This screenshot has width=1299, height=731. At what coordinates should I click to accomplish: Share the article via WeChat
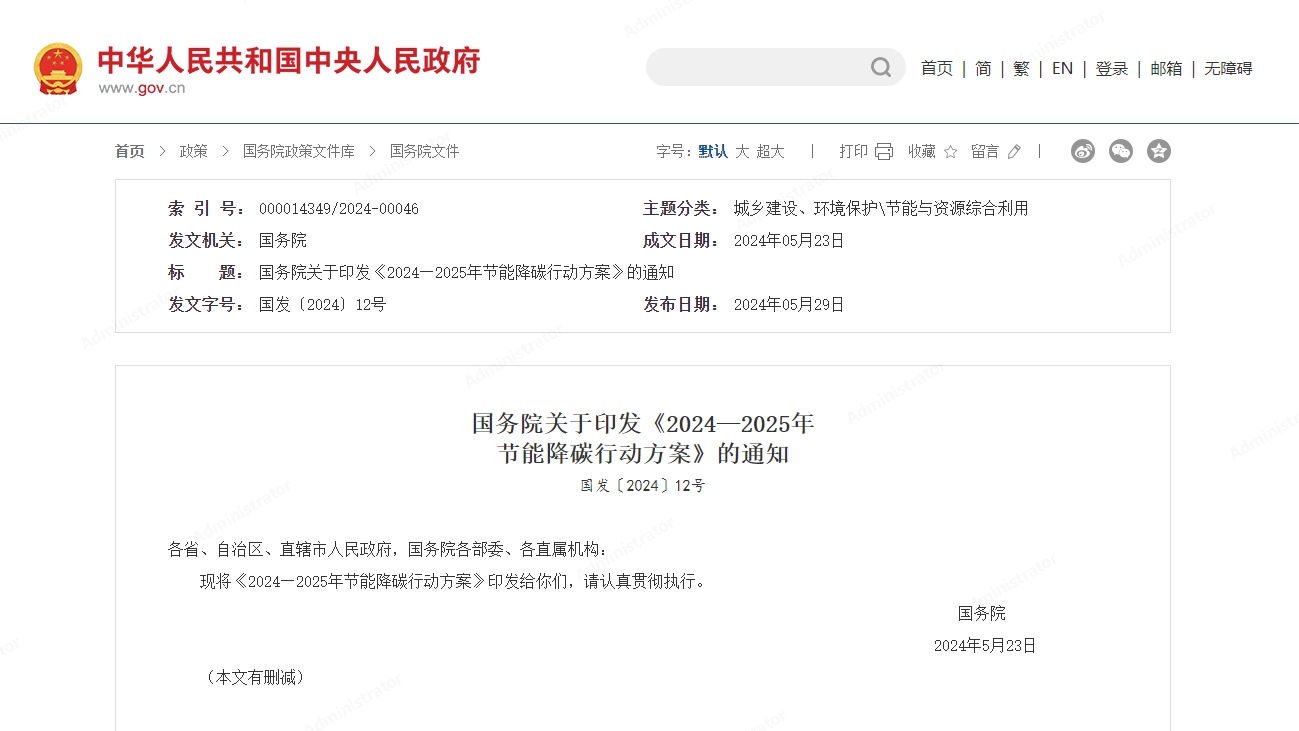1120,151
